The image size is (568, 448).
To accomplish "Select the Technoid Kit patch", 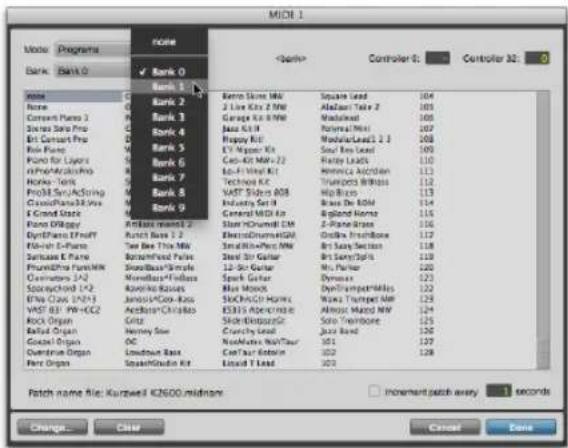I will pos(246,181).
